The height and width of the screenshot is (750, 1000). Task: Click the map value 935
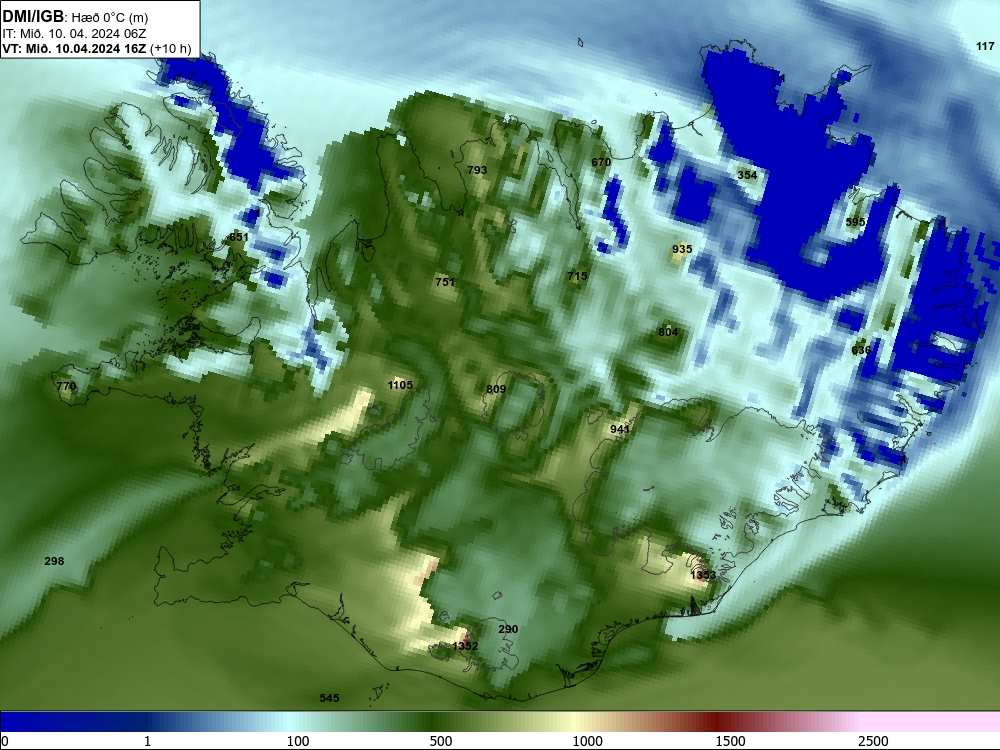(682, 249)
